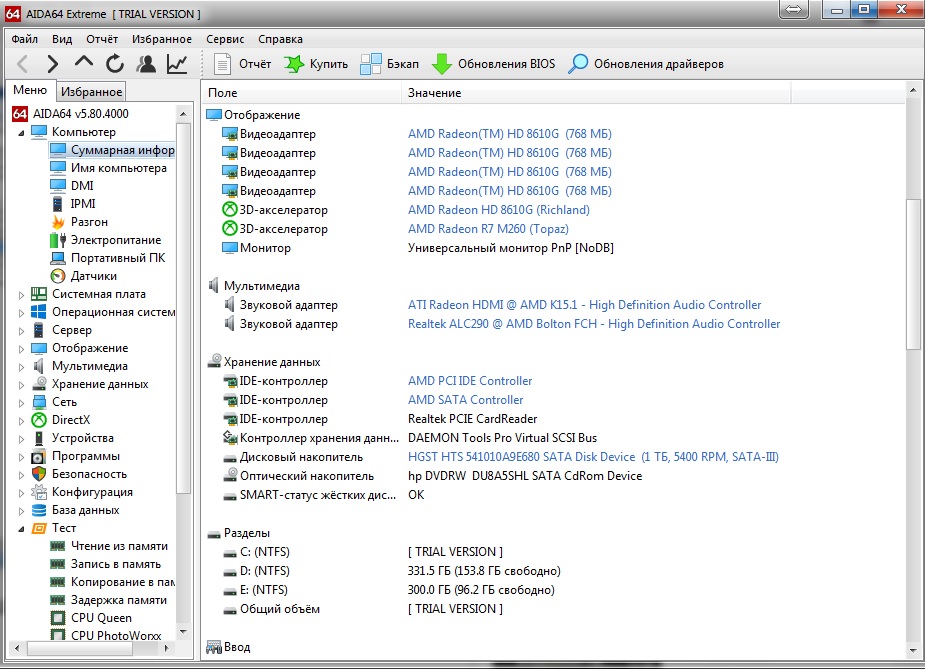Click the Back navigation arrow
The image size is (925, 669).
22,64
